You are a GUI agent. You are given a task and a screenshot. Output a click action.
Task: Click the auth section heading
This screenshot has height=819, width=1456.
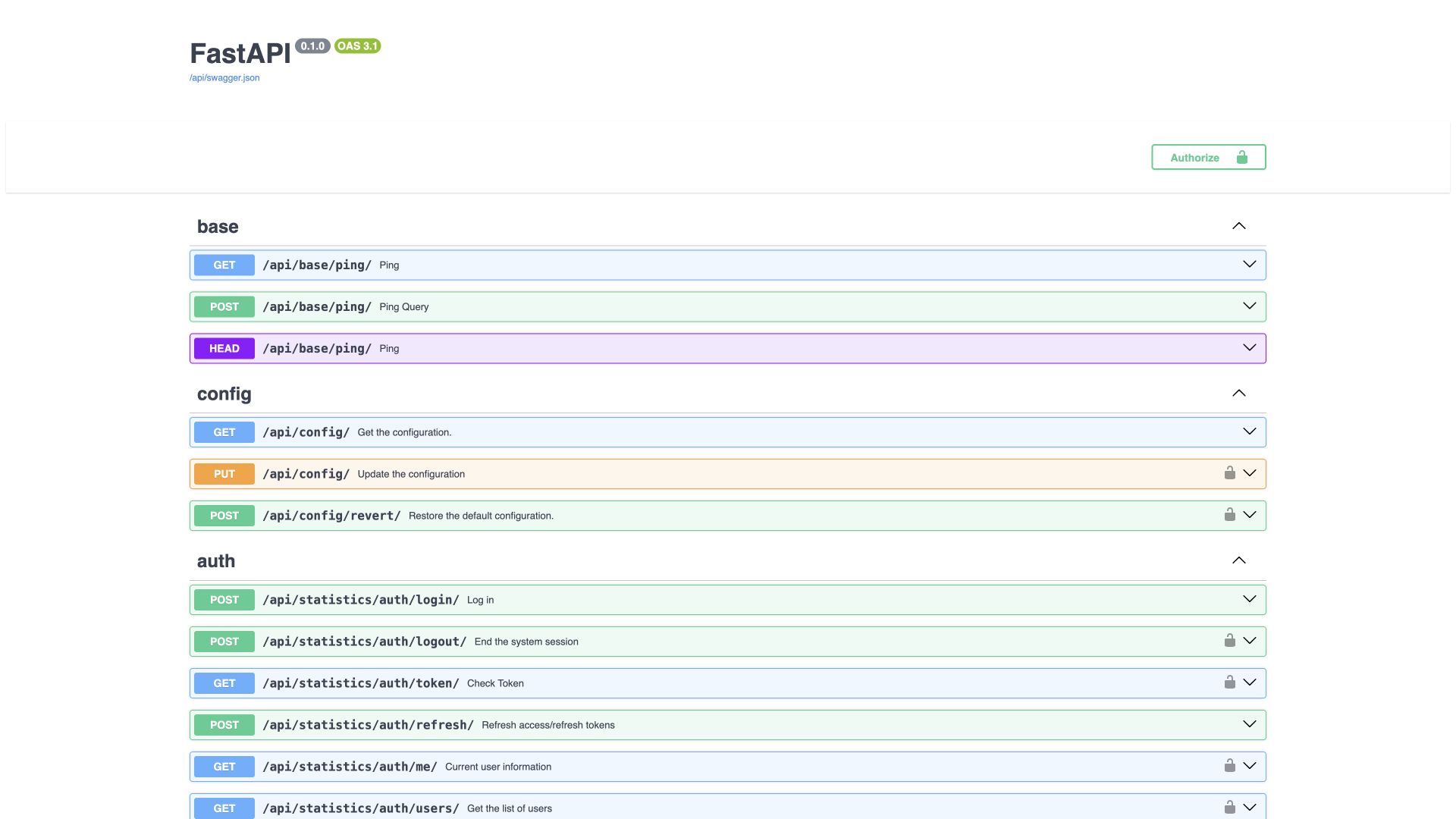click(x=216, y=561)
